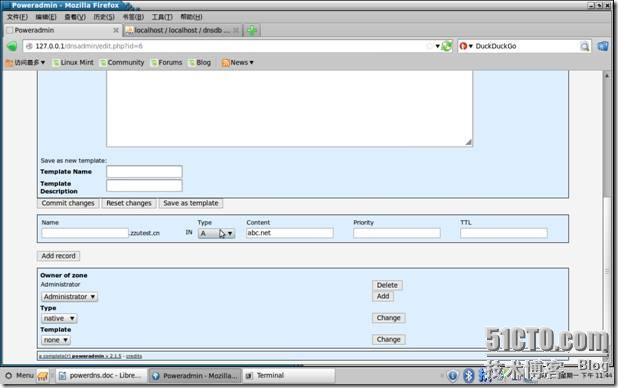Image resolution: width=618 pixels, height=388 pixels.
Task: Open the Edit menu (编辑)
Action: click(46, 17)
